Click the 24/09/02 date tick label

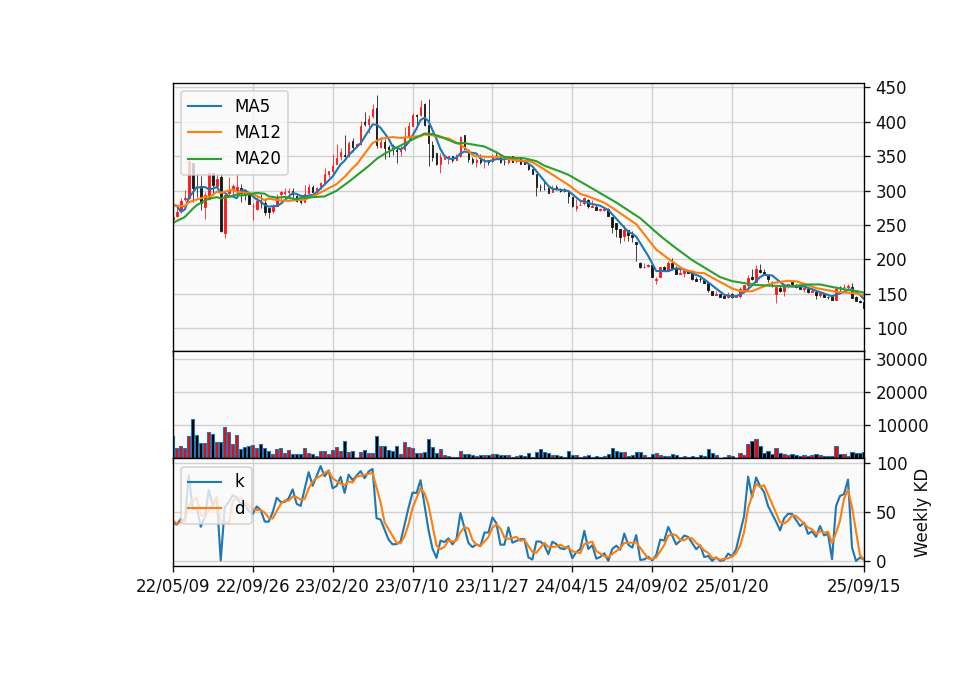[x=651, y=586]
